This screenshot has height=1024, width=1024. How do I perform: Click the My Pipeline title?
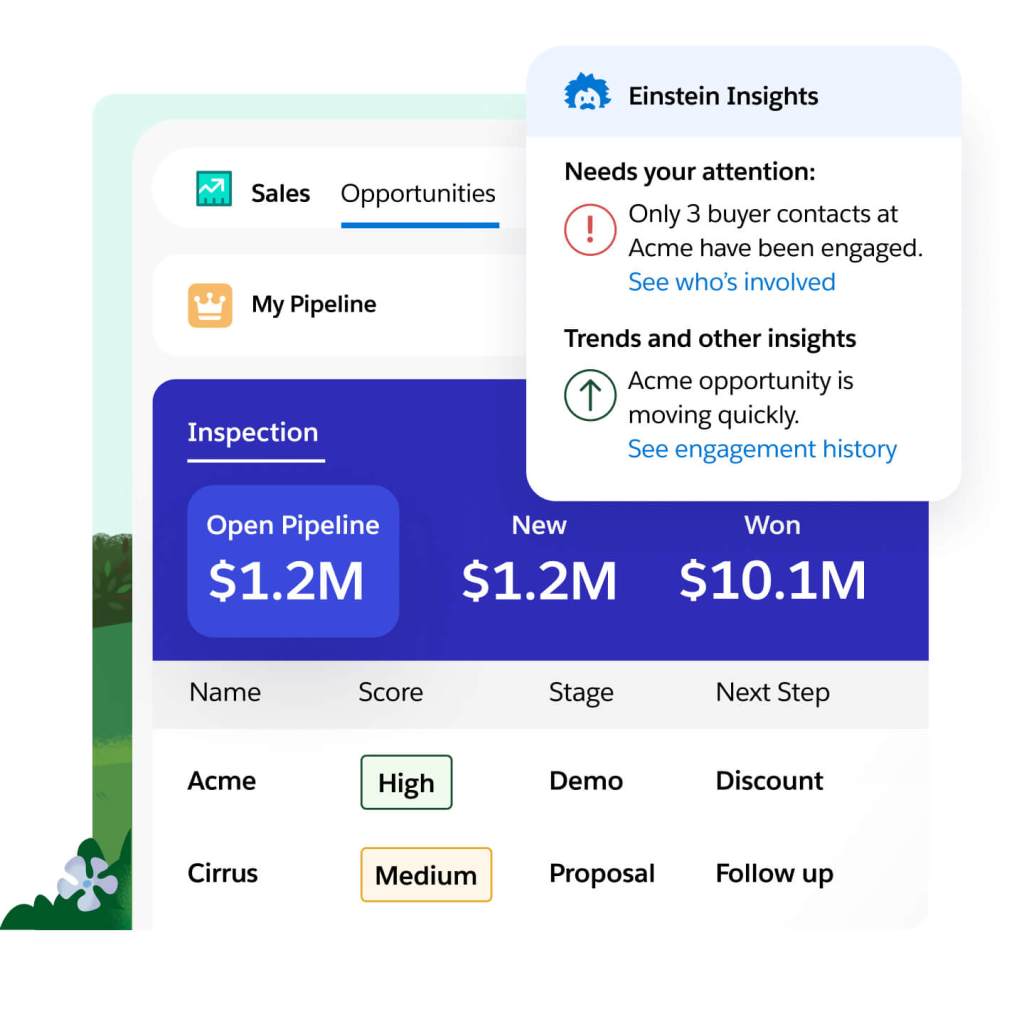coord(314,304)
